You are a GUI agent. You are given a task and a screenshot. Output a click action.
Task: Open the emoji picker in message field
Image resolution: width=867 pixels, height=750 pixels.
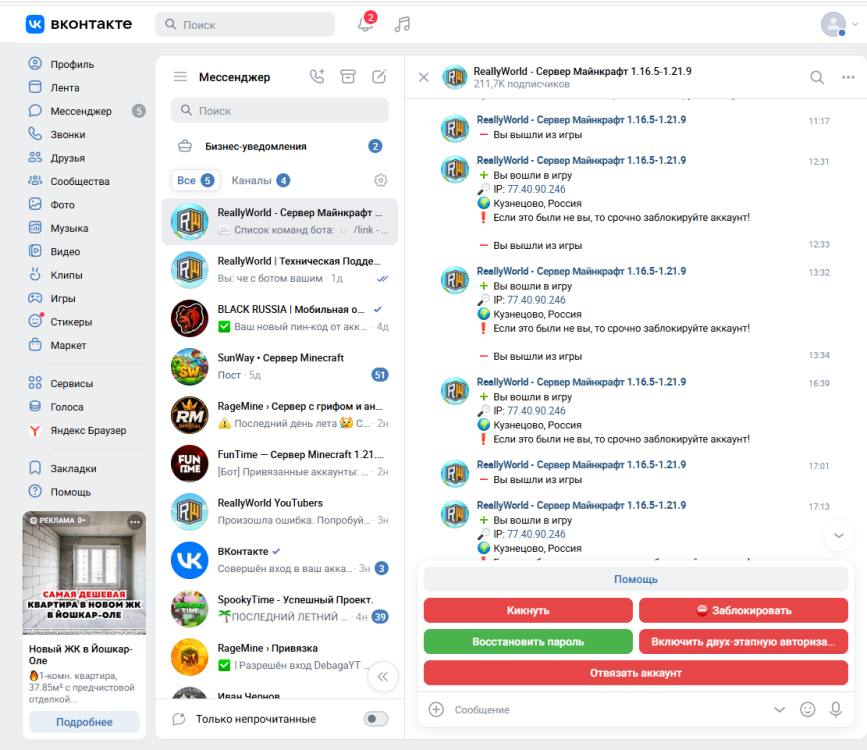[x=807, y=710]
